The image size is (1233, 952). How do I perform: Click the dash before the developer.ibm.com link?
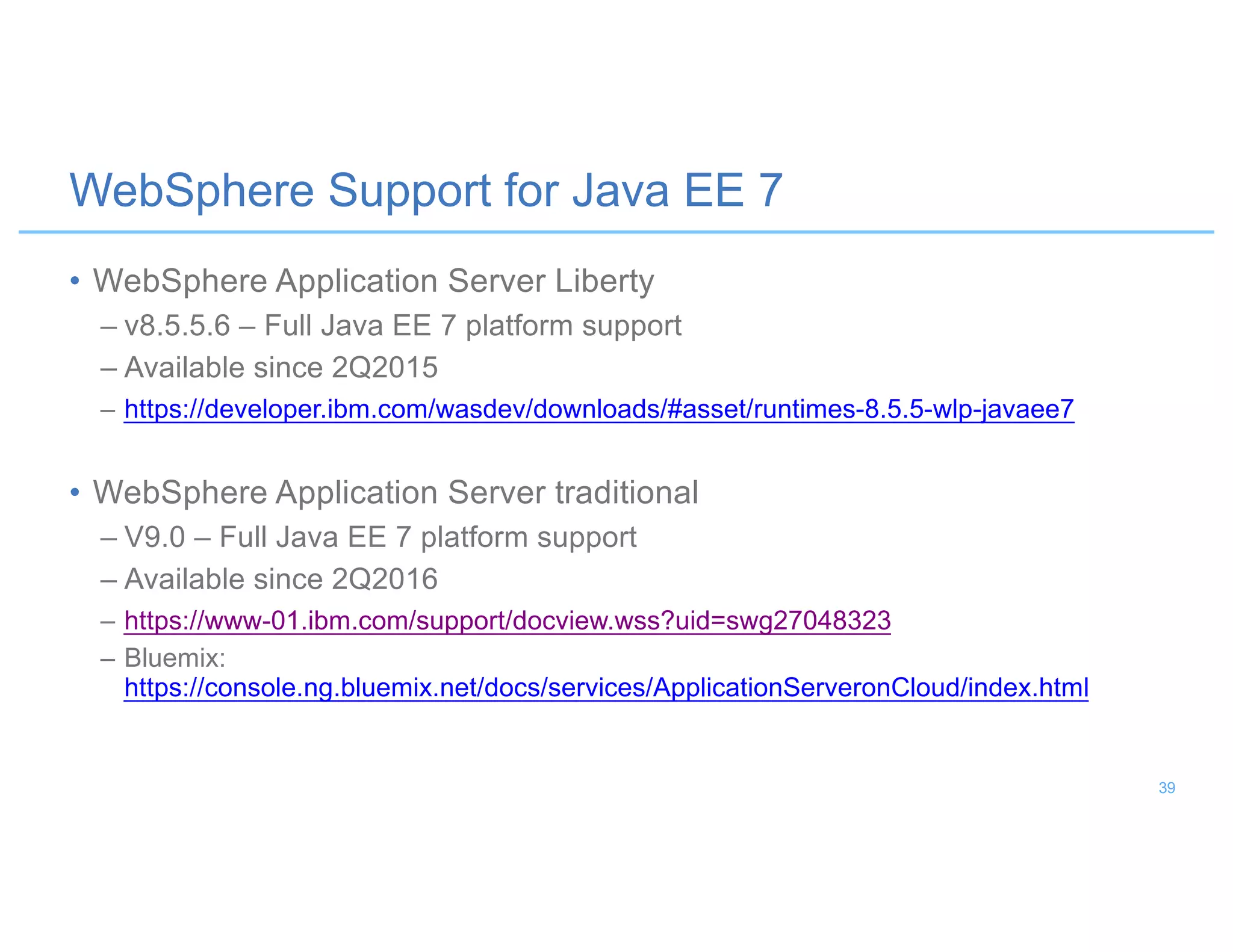point(108,410)
